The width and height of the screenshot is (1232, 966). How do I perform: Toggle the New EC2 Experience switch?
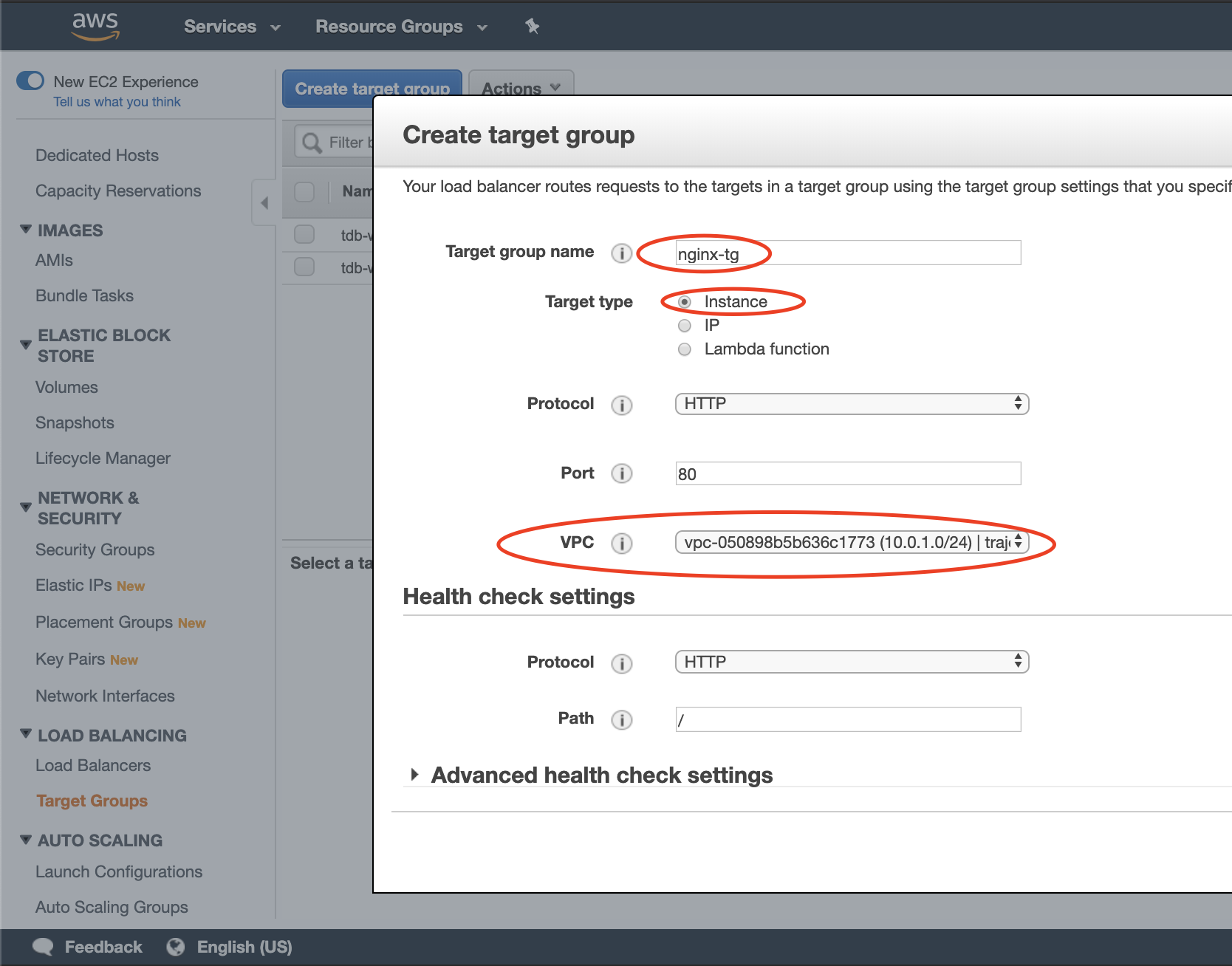click(31, 80)
